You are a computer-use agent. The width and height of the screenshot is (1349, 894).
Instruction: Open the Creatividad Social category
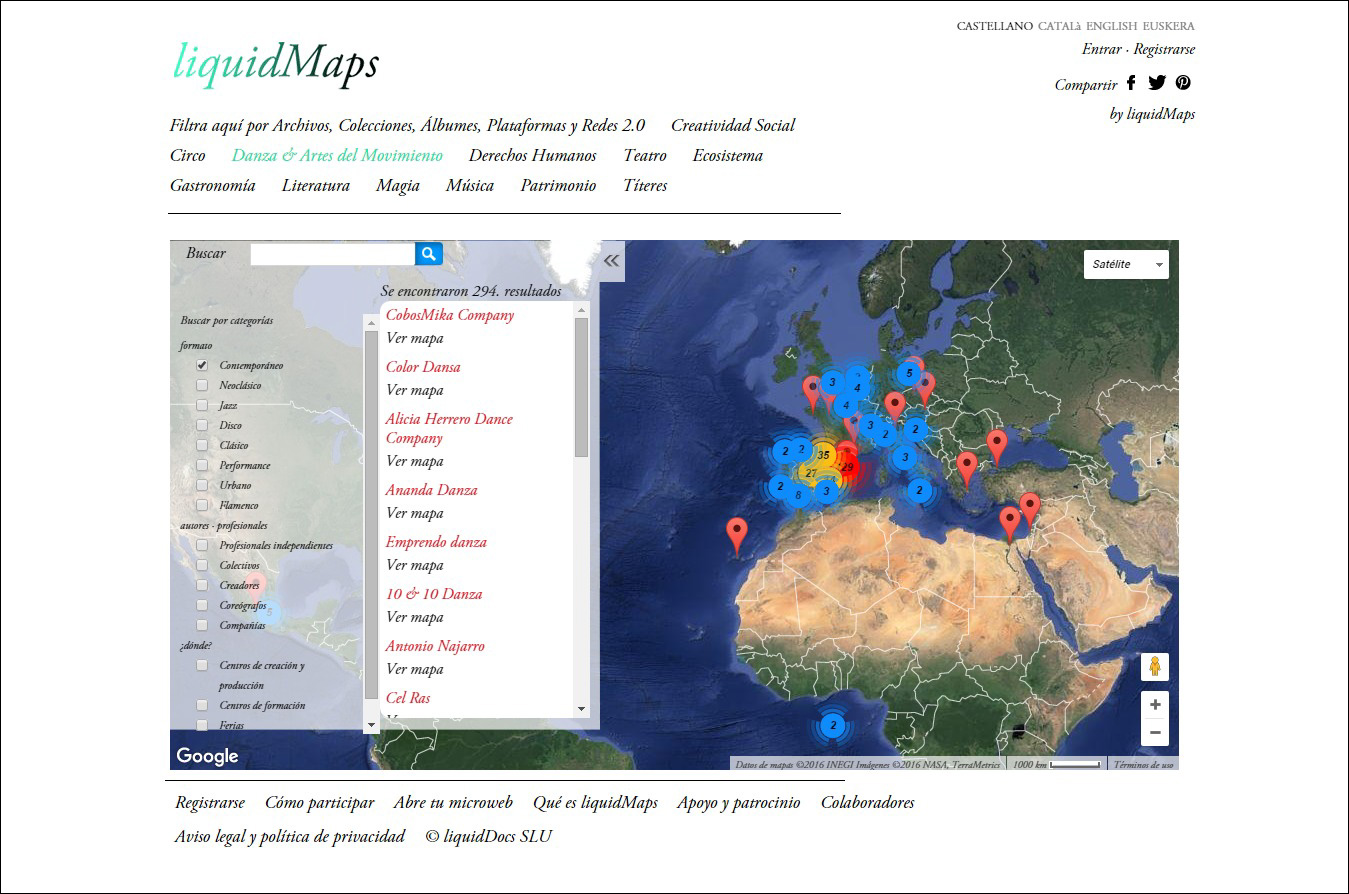coord(733,125)
